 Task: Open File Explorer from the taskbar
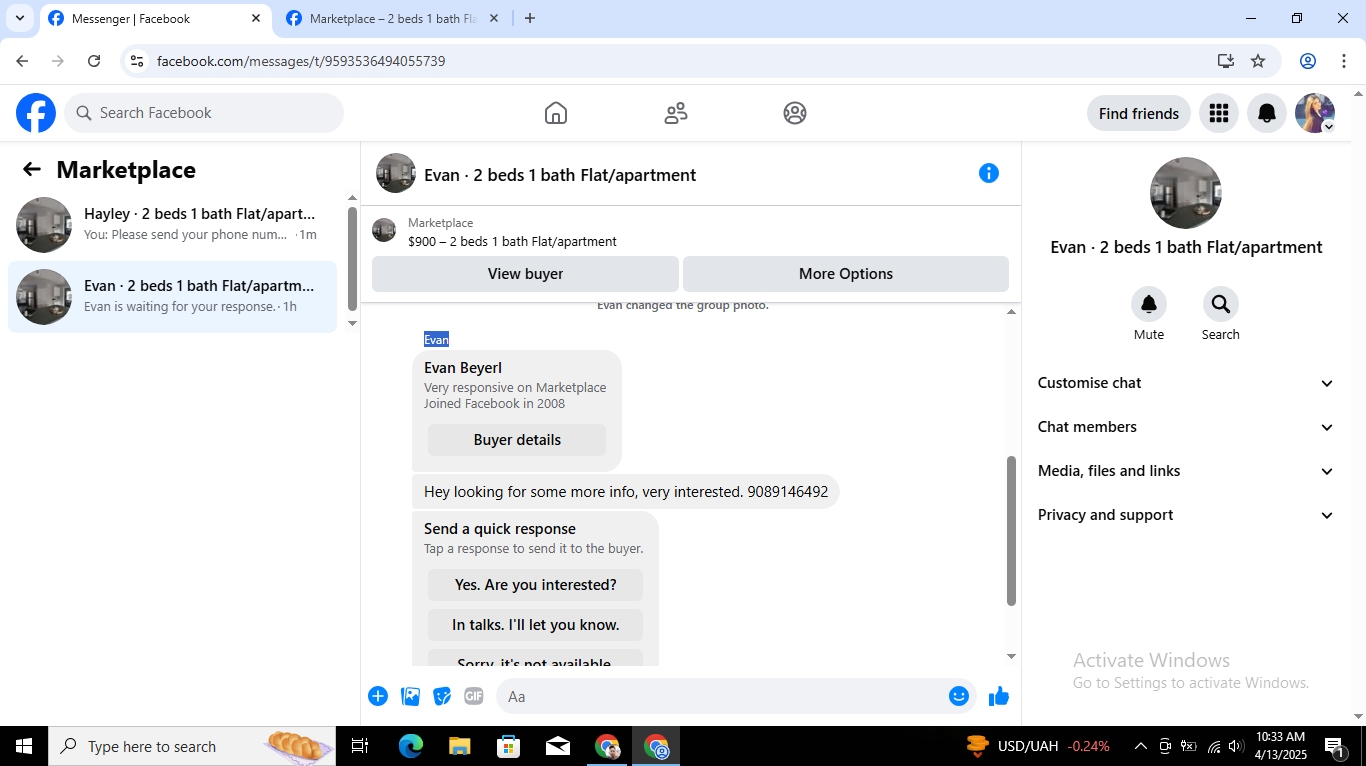tap(459, 746)
